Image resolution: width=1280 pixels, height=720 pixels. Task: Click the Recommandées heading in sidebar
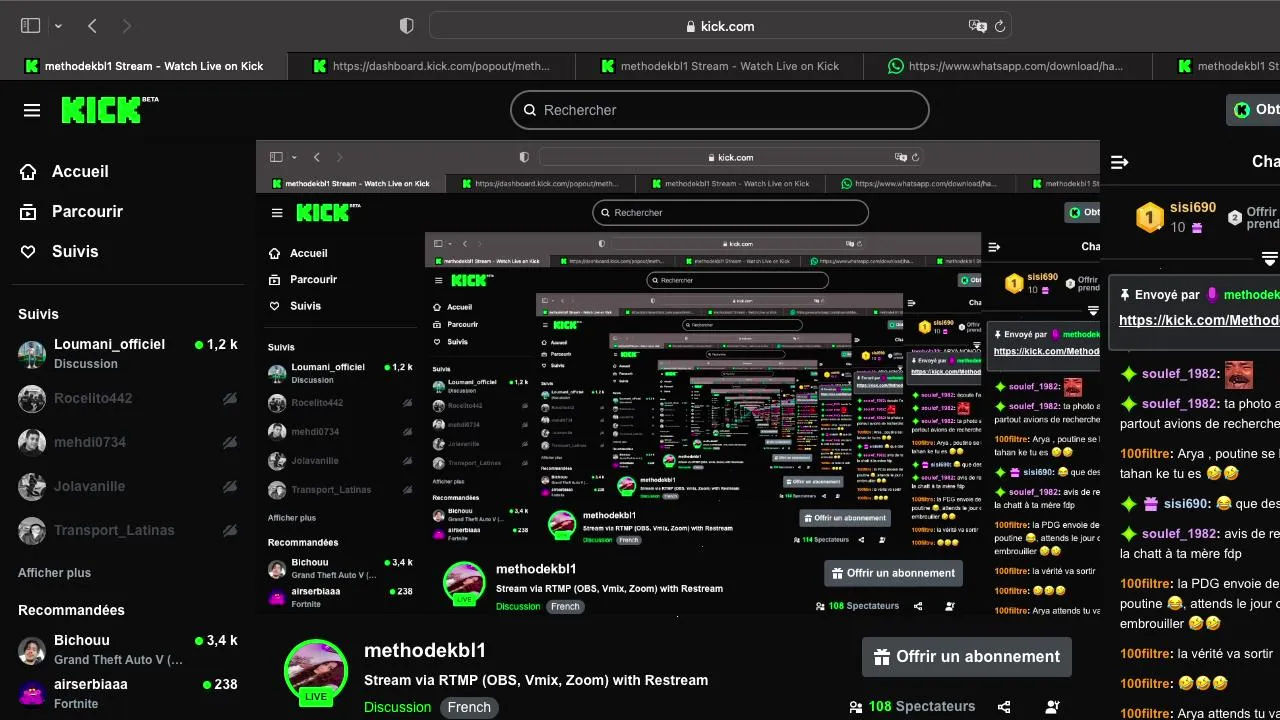(x=71, y=610)
